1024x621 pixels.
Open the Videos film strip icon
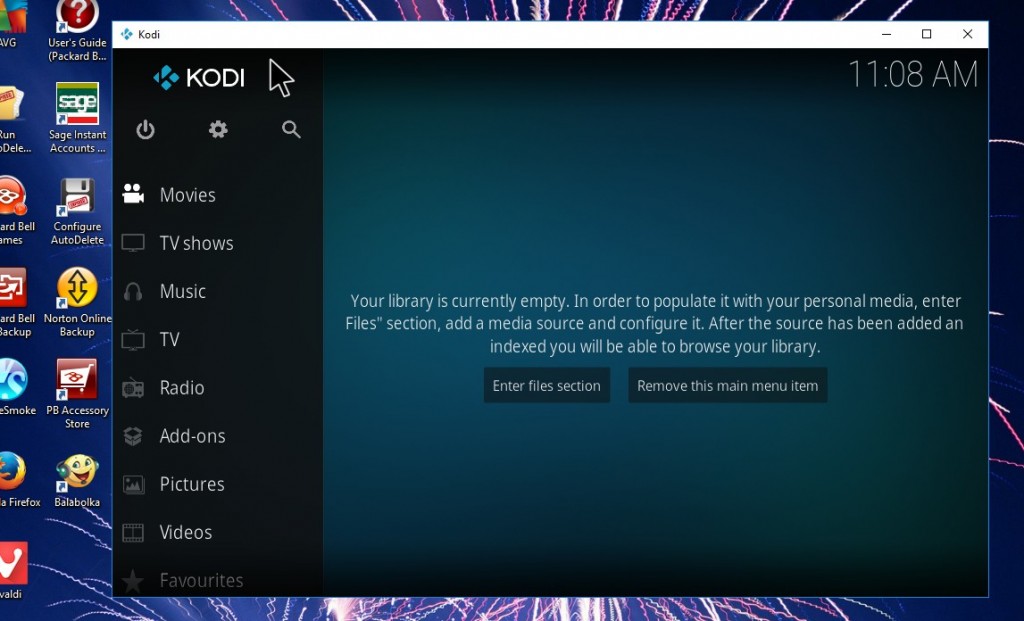pos(133,532)
